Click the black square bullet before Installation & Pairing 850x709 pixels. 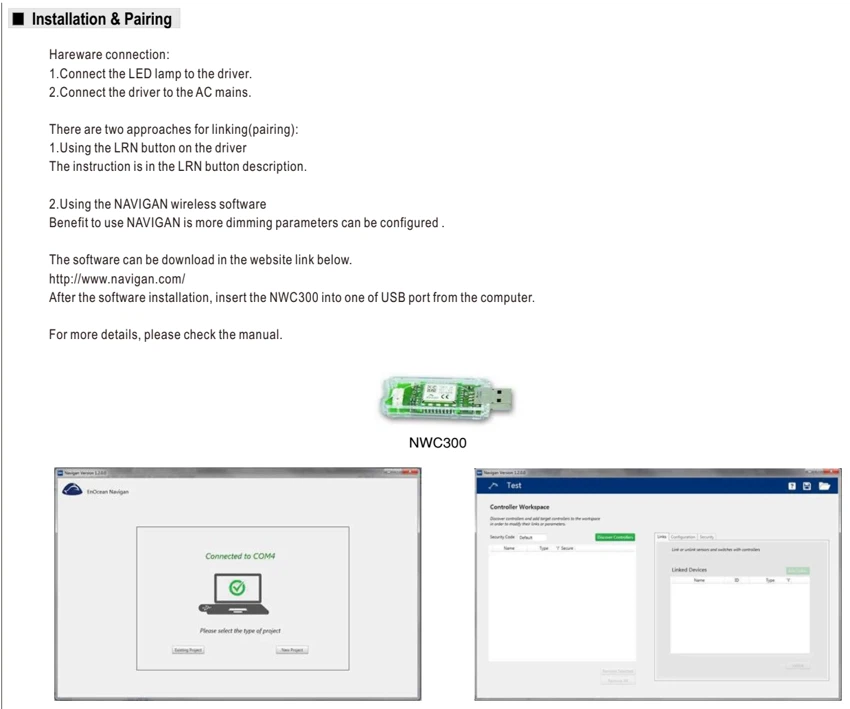click(18, 19)
